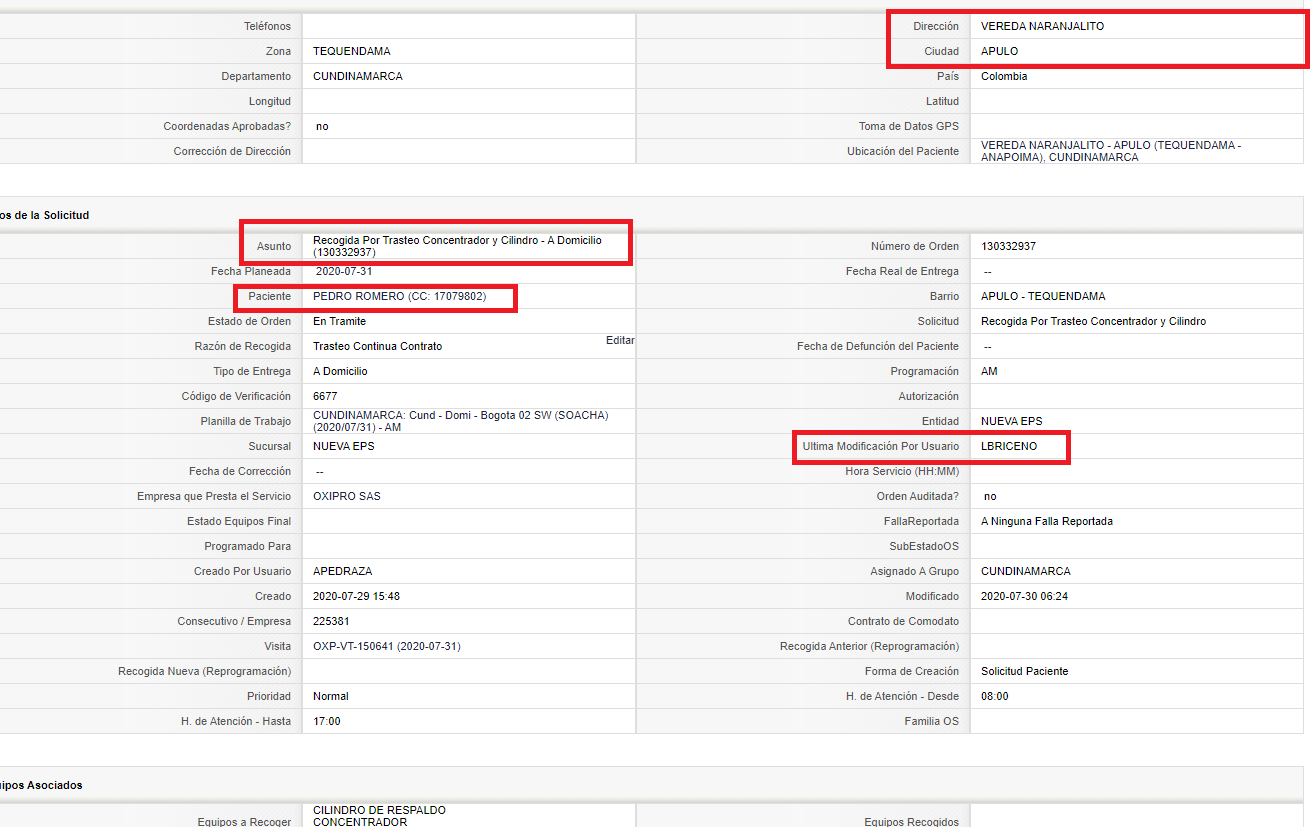Click the Orden Auditada value no
The width and height of the screenshot is (1312, 827).
[x=990, y=496]
